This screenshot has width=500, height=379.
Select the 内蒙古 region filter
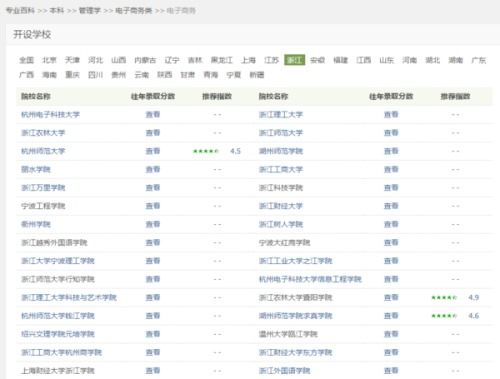coord(145,60)
